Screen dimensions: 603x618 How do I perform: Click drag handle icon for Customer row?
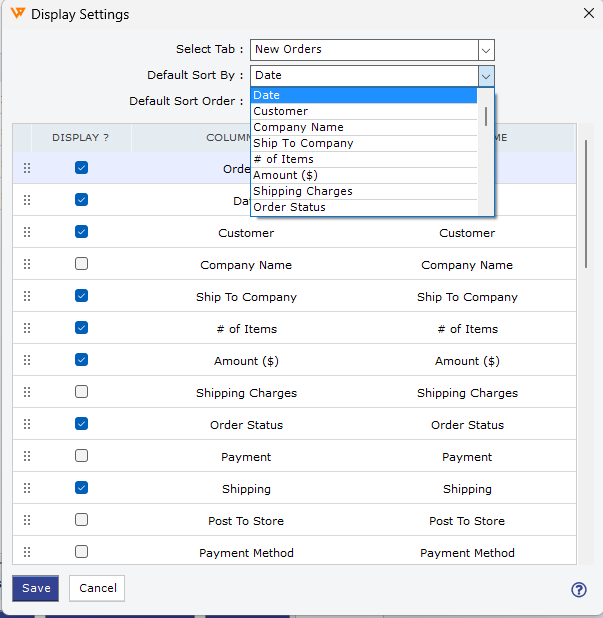(x=27, y=232)
